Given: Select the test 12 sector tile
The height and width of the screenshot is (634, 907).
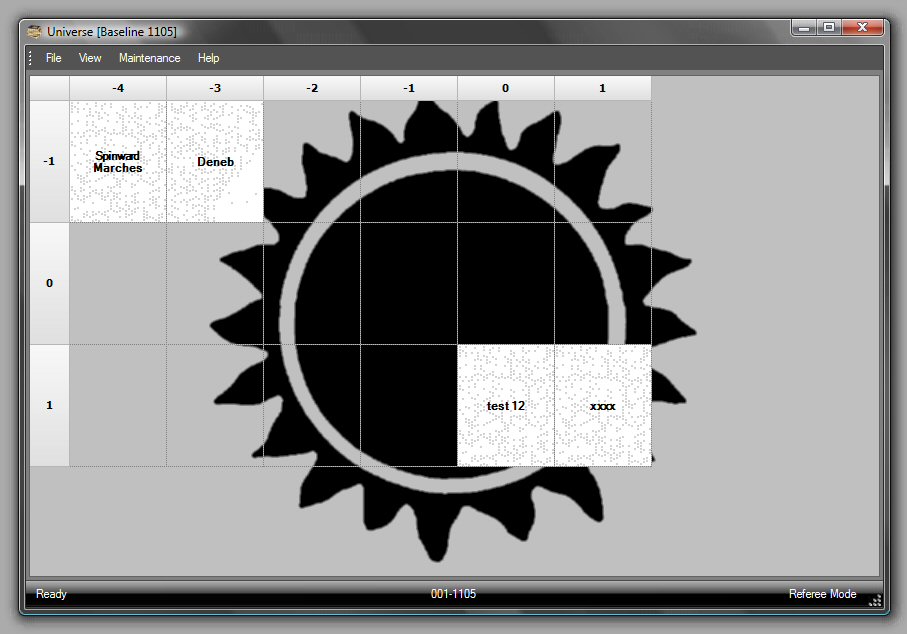Looking at the screenshot, I should point(506,406).
